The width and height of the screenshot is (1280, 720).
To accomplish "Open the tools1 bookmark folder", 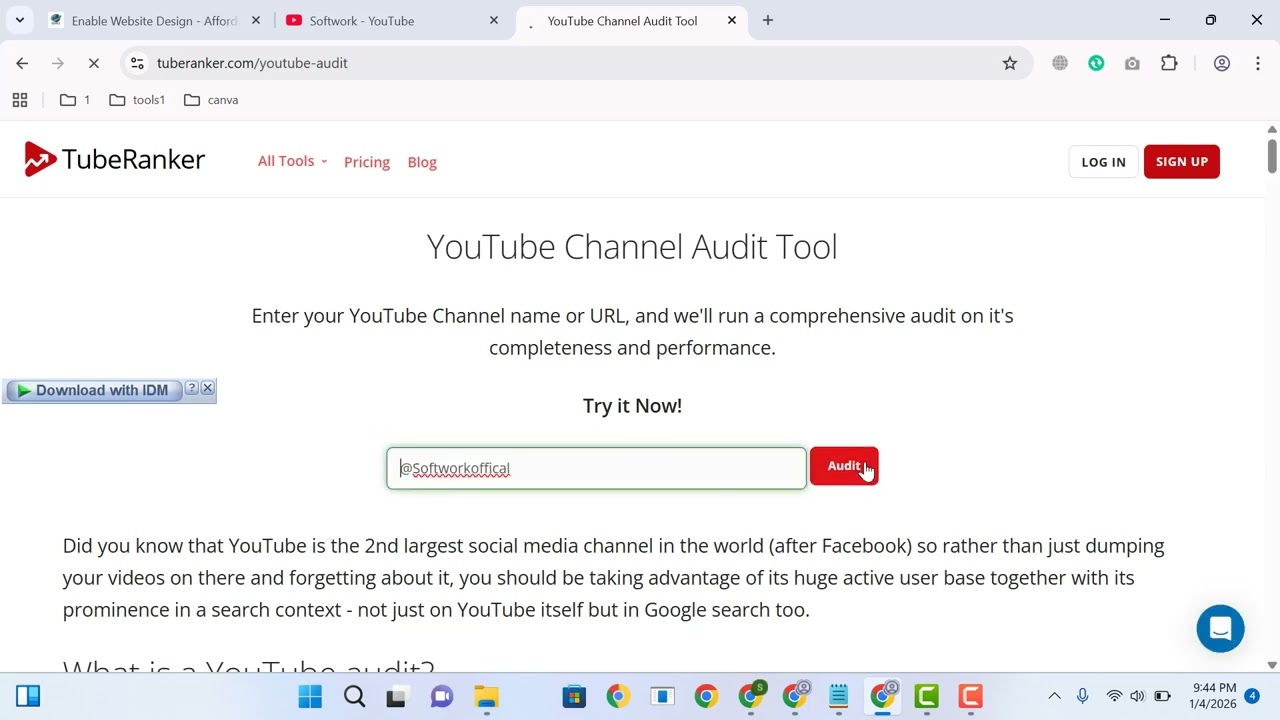I will [137, 100].
